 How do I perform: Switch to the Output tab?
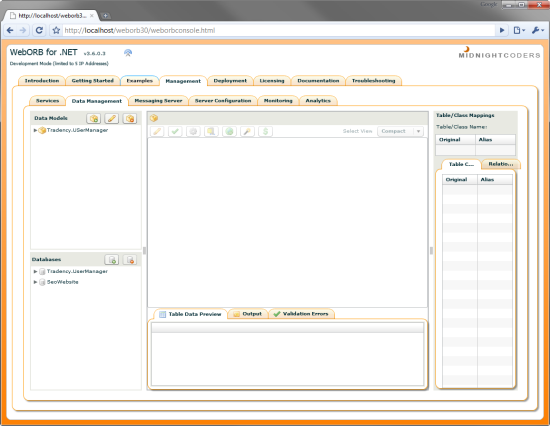tap(248, 314)
